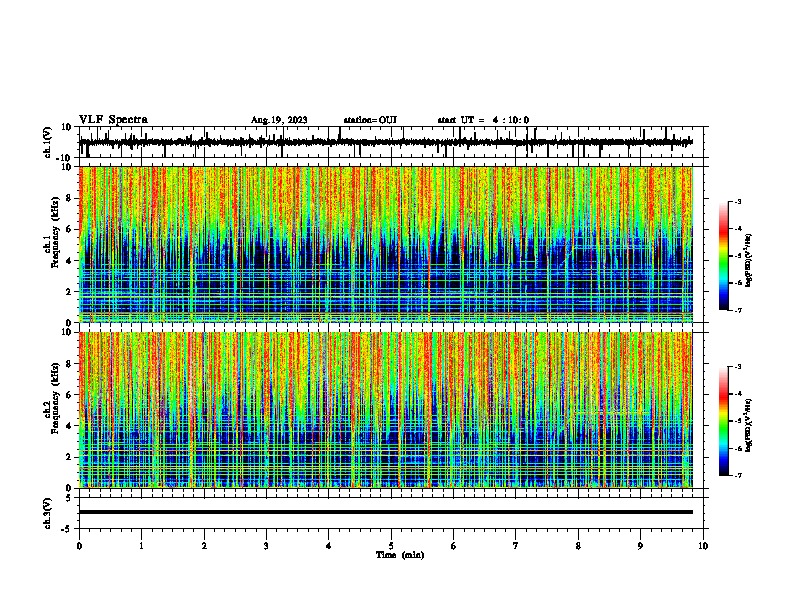Select the "Time (min)" axis label

tap(400, 555)
